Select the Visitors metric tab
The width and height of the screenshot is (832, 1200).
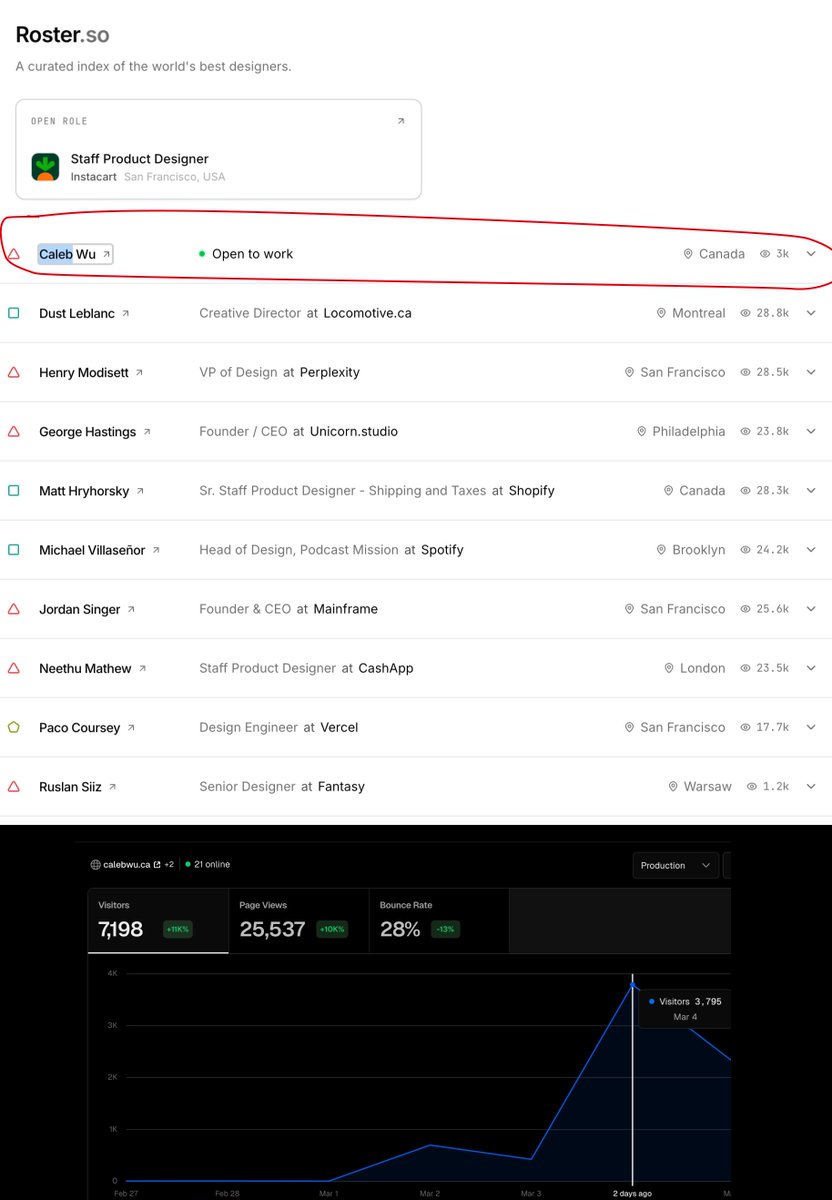158,920
